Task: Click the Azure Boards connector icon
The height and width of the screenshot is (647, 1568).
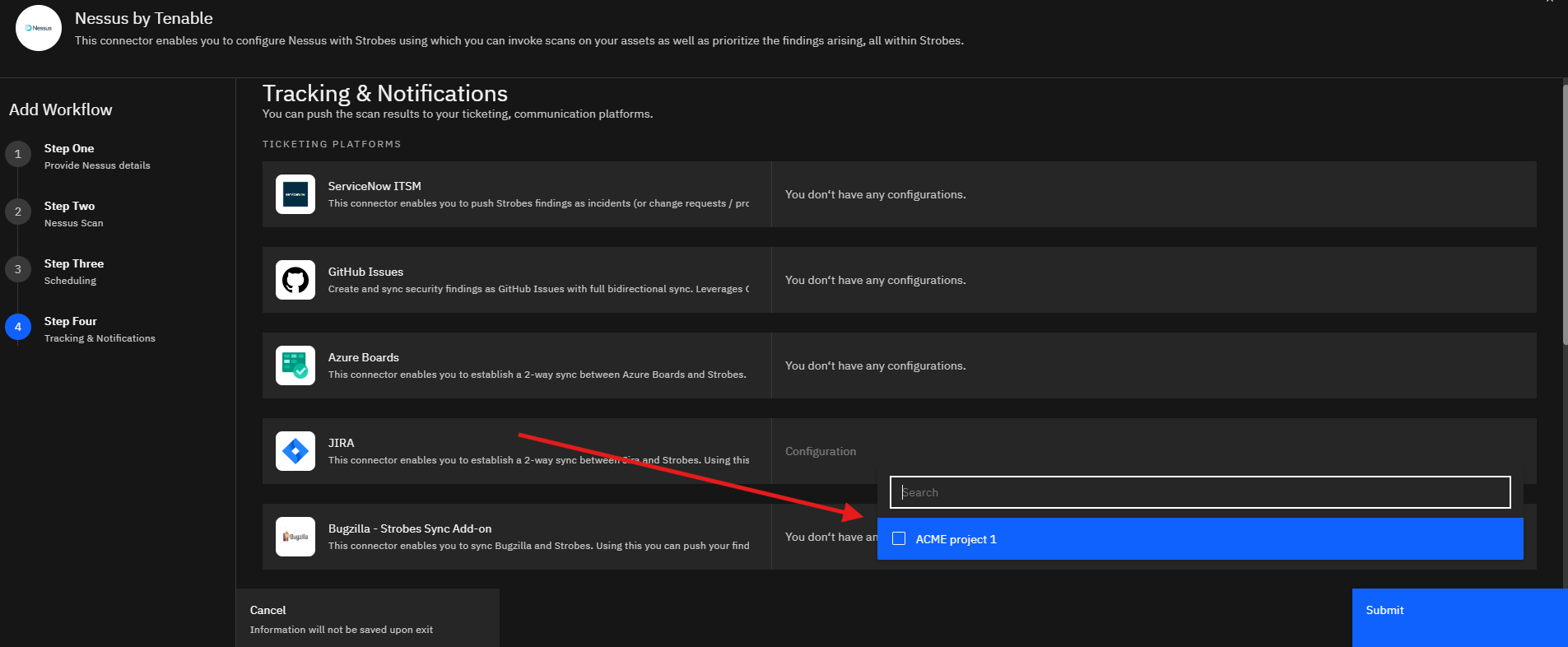Action: click(295, 365)
